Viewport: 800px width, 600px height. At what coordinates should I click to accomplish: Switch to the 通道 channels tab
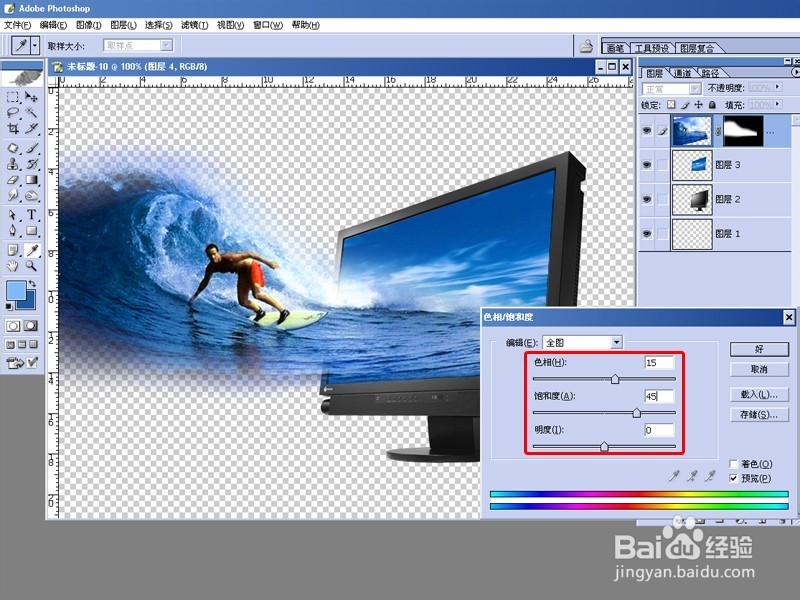point(683,73)
